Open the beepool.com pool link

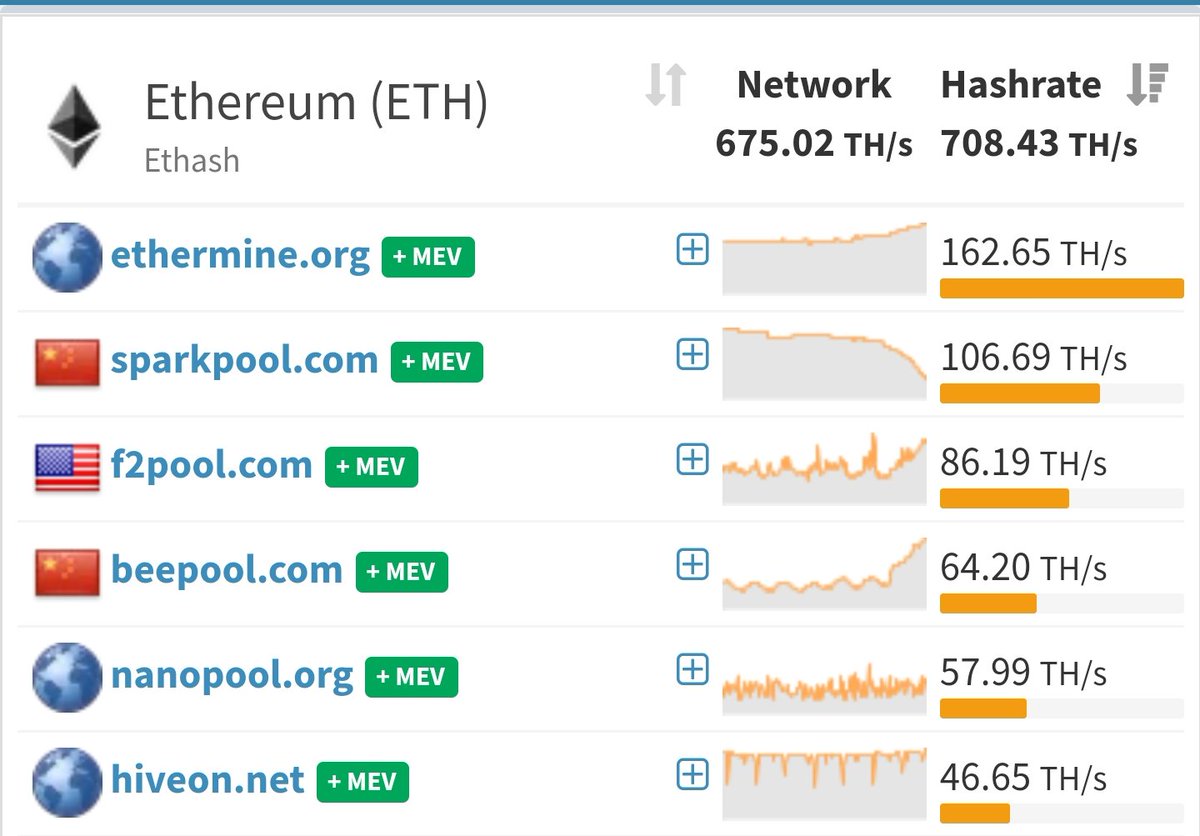[x=227, y=570]
